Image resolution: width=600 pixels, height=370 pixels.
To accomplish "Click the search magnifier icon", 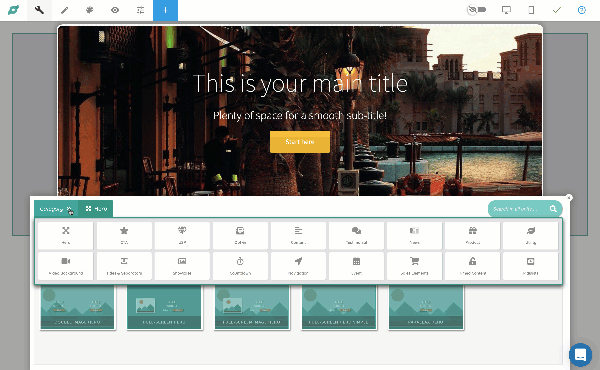I will point(553,209).
